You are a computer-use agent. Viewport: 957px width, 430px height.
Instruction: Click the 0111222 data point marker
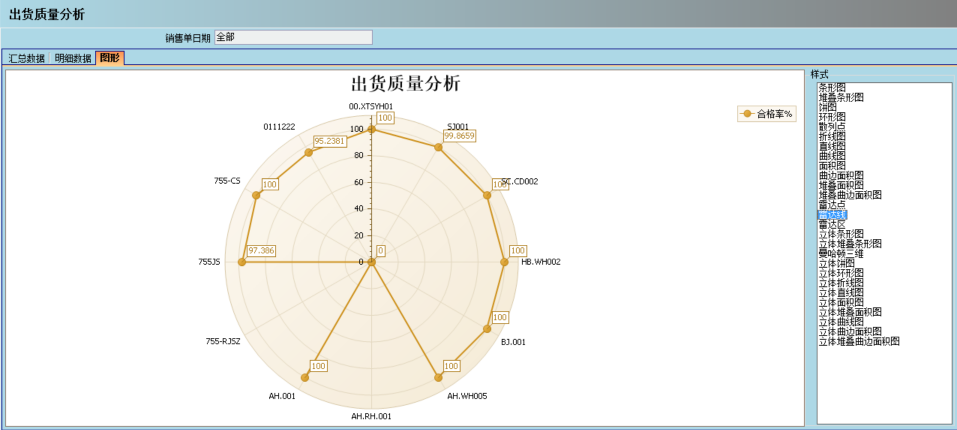pyautogui.click(x=308, y=154)
